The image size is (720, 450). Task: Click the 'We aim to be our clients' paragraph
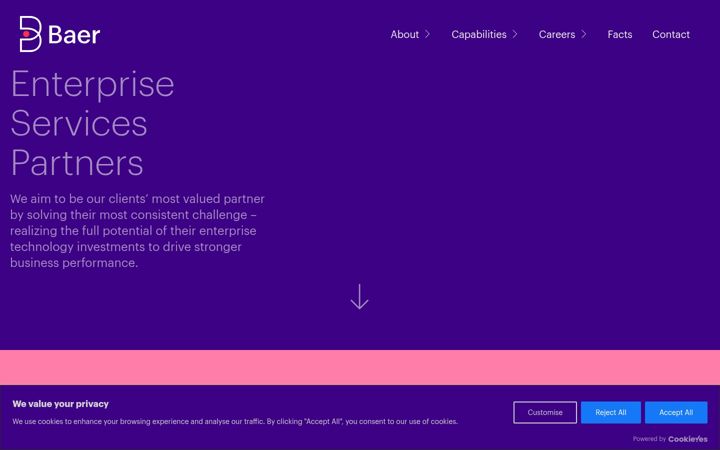pos(137,231)
